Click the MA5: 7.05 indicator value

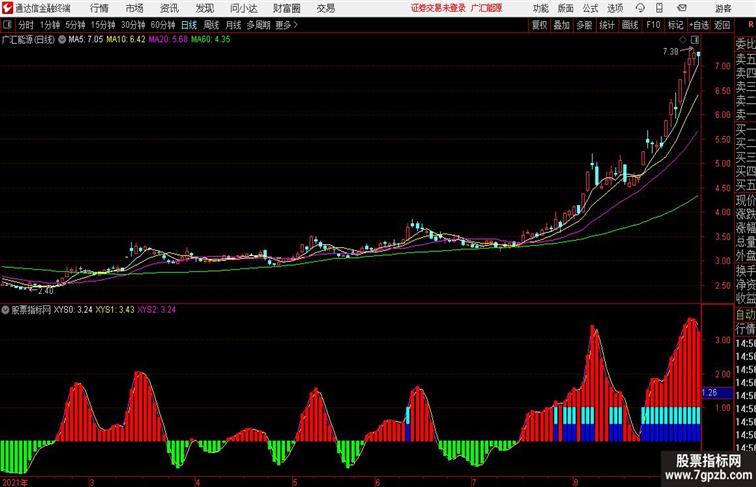[86, 39]
